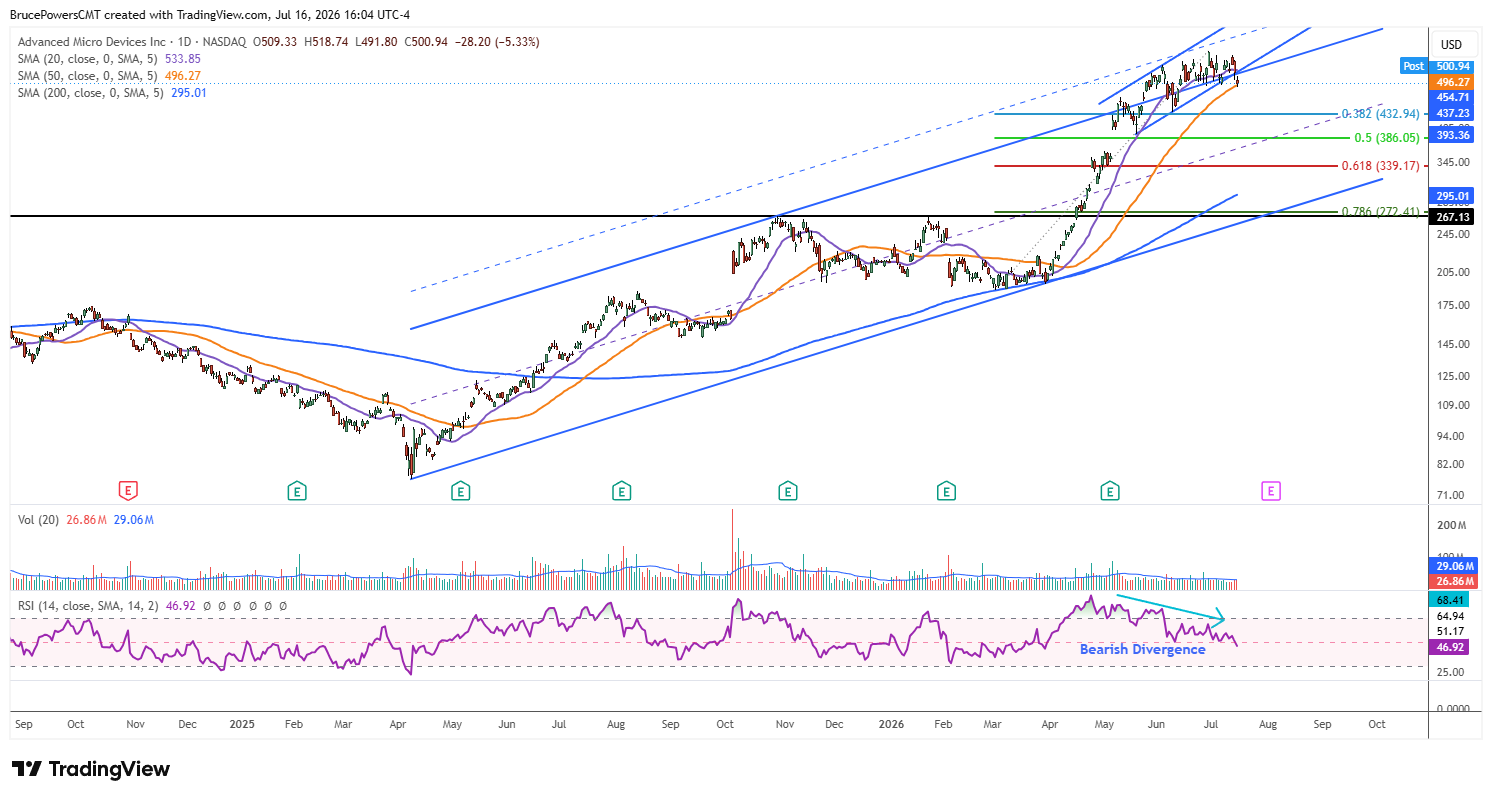Click the red 26.86M volume tag
The height and width of the screenshot is (799, 1492).
1455,580
